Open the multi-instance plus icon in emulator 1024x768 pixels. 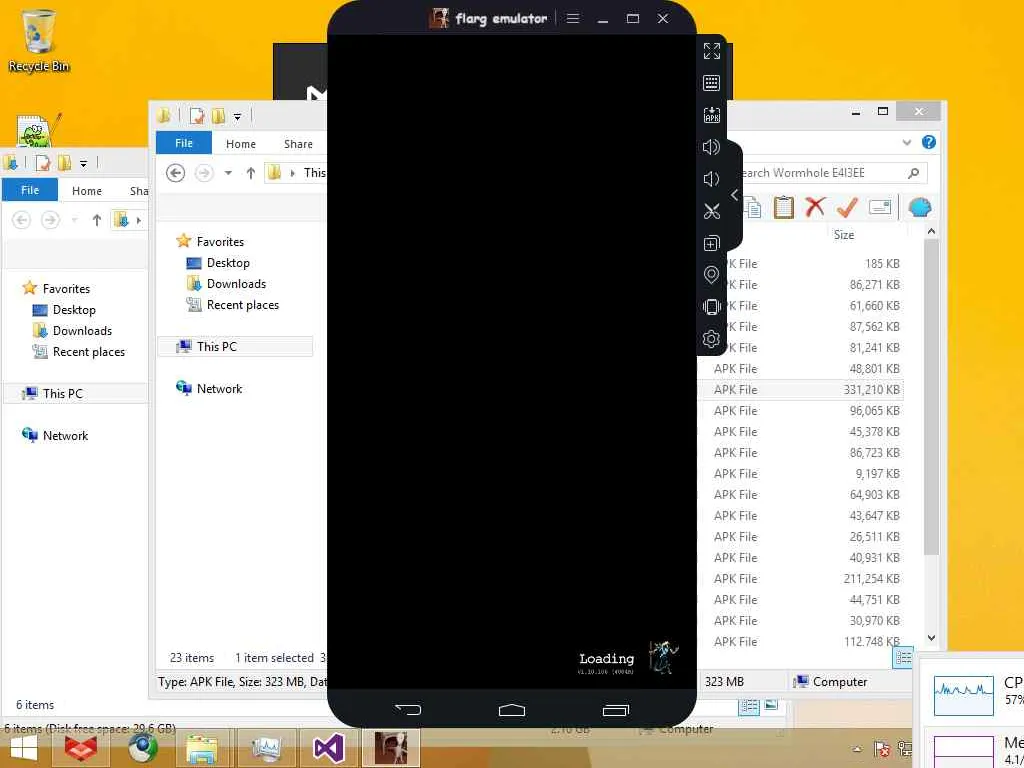pyautogui.click(x=711, y=243)
